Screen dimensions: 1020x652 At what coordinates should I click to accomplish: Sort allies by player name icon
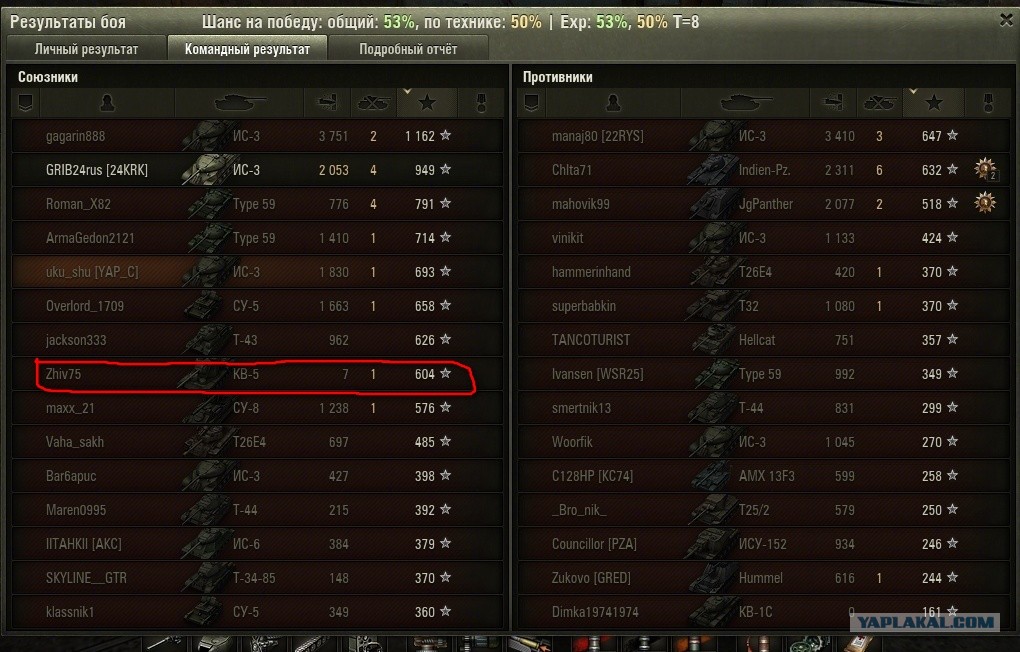click(107, 102)
